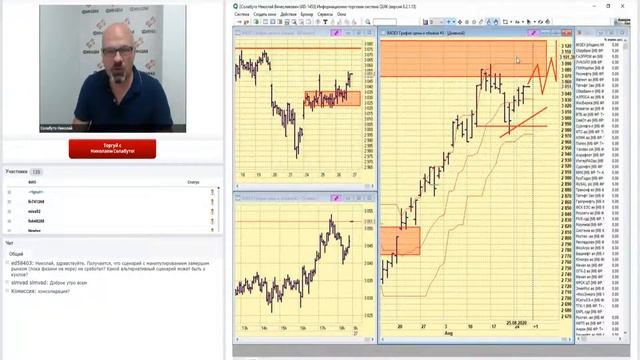Open the dropdown arrow next to crosshair tool

click(x=453, y=22)
